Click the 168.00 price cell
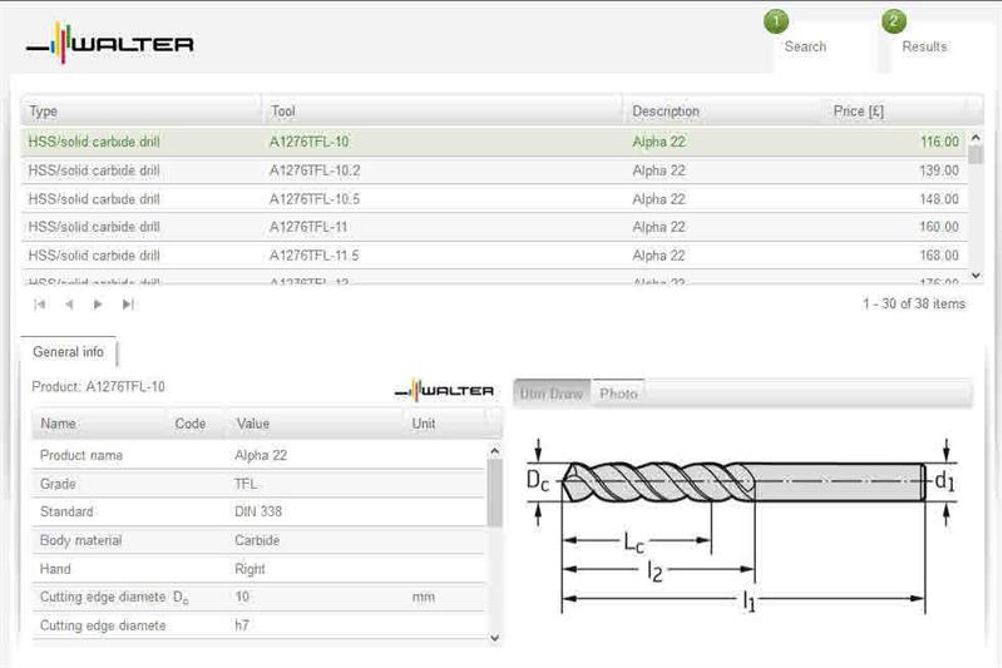 coord(939,255)
